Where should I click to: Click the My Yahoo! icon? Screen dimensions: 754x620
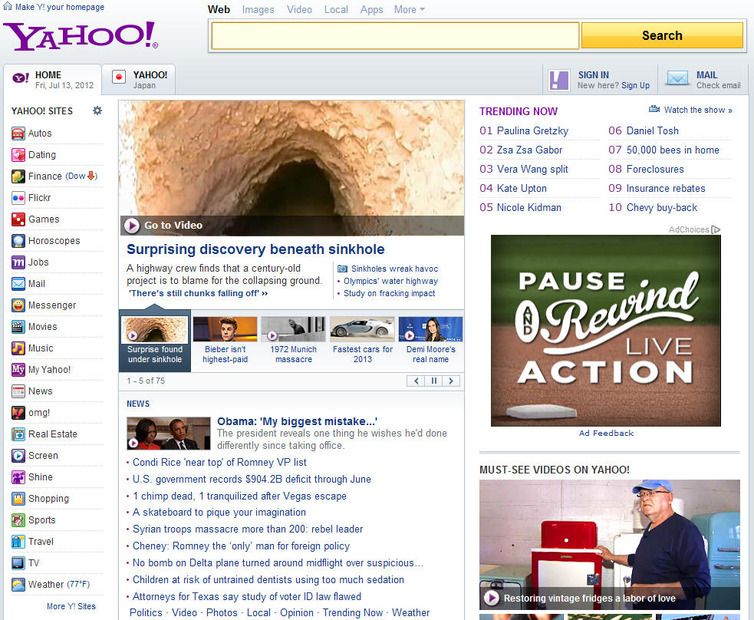pos(18,370)
